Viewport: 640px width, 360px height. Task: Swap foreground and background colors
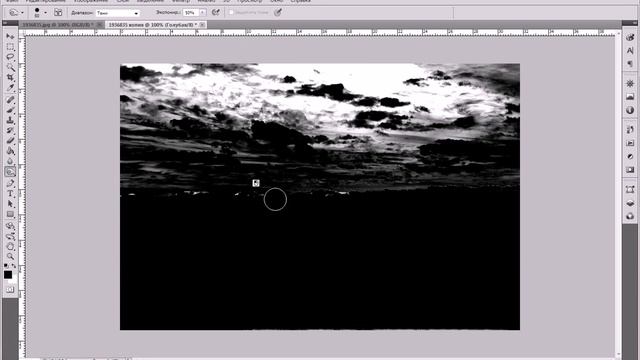[x=14, y=266]
